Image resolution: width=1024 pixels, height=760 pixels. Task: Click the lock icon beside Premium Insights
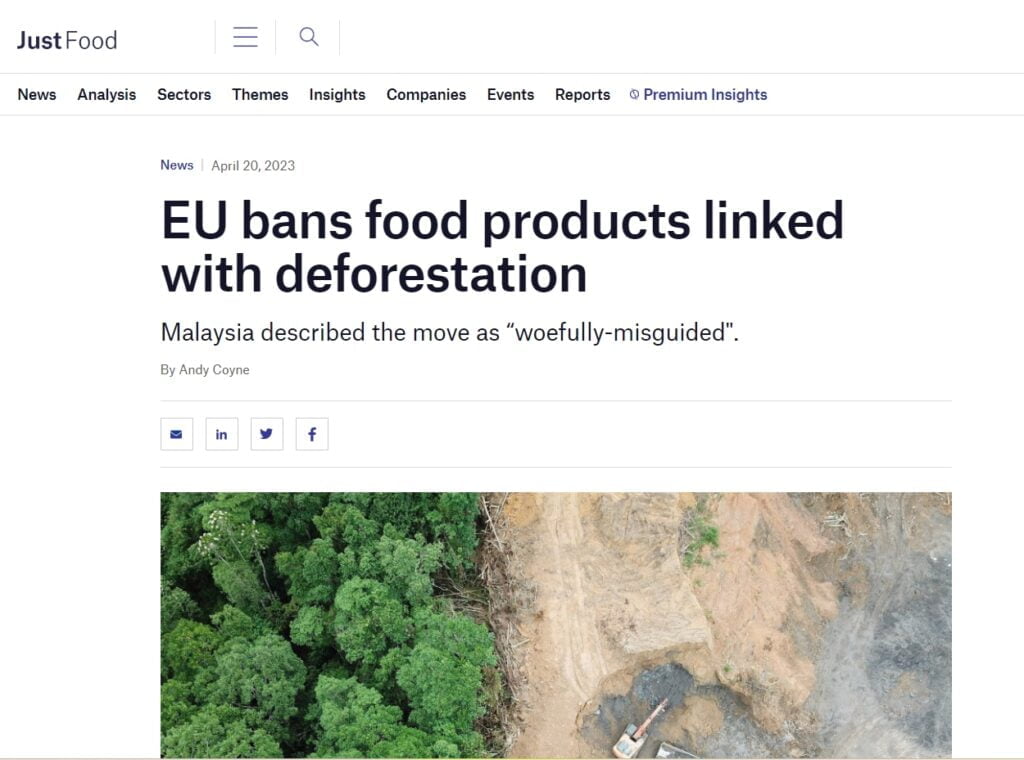point(634,94)
